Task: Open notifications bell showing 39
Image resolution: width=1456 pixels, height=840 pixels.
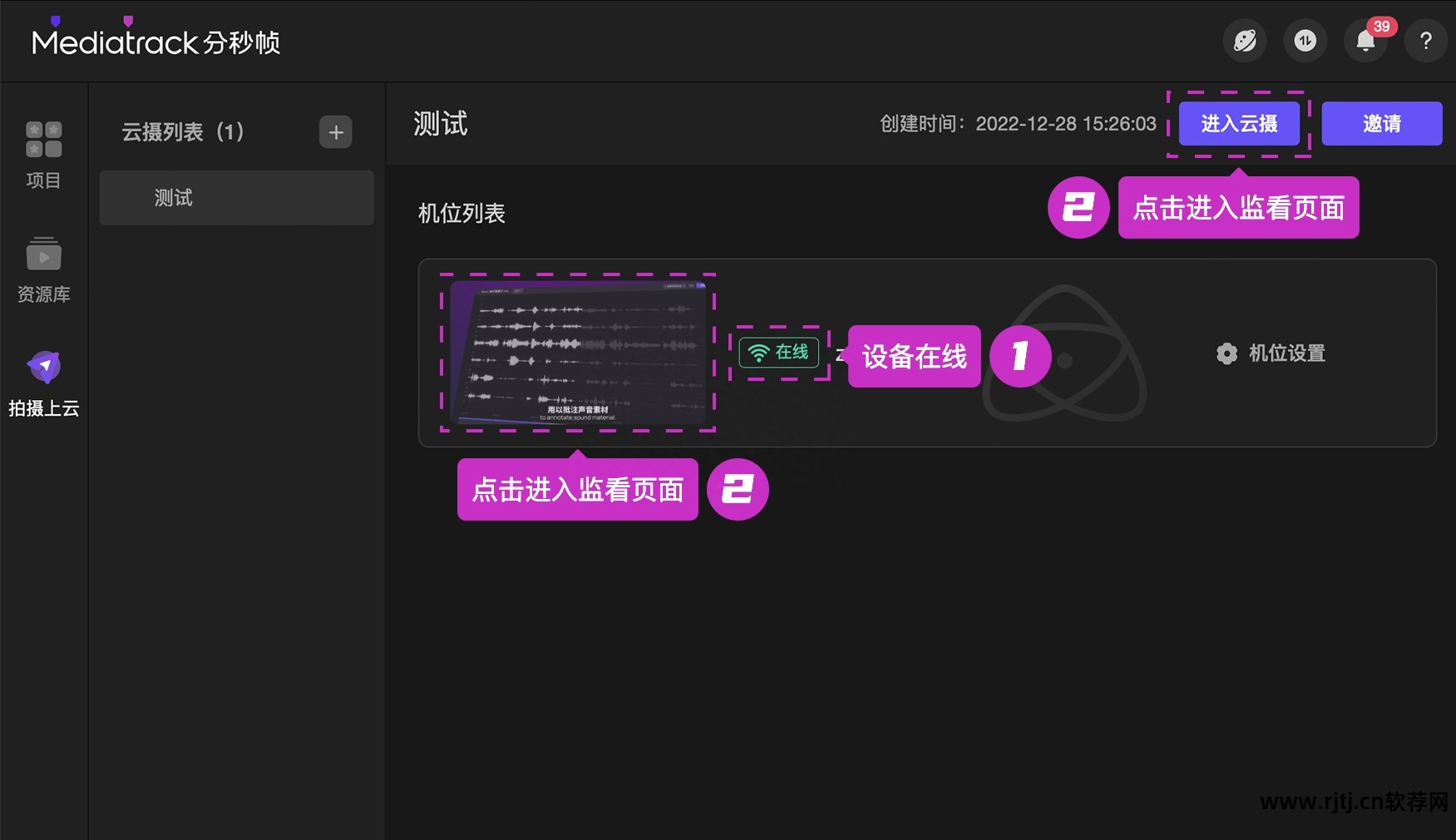Action: (x=1365, y=41)
